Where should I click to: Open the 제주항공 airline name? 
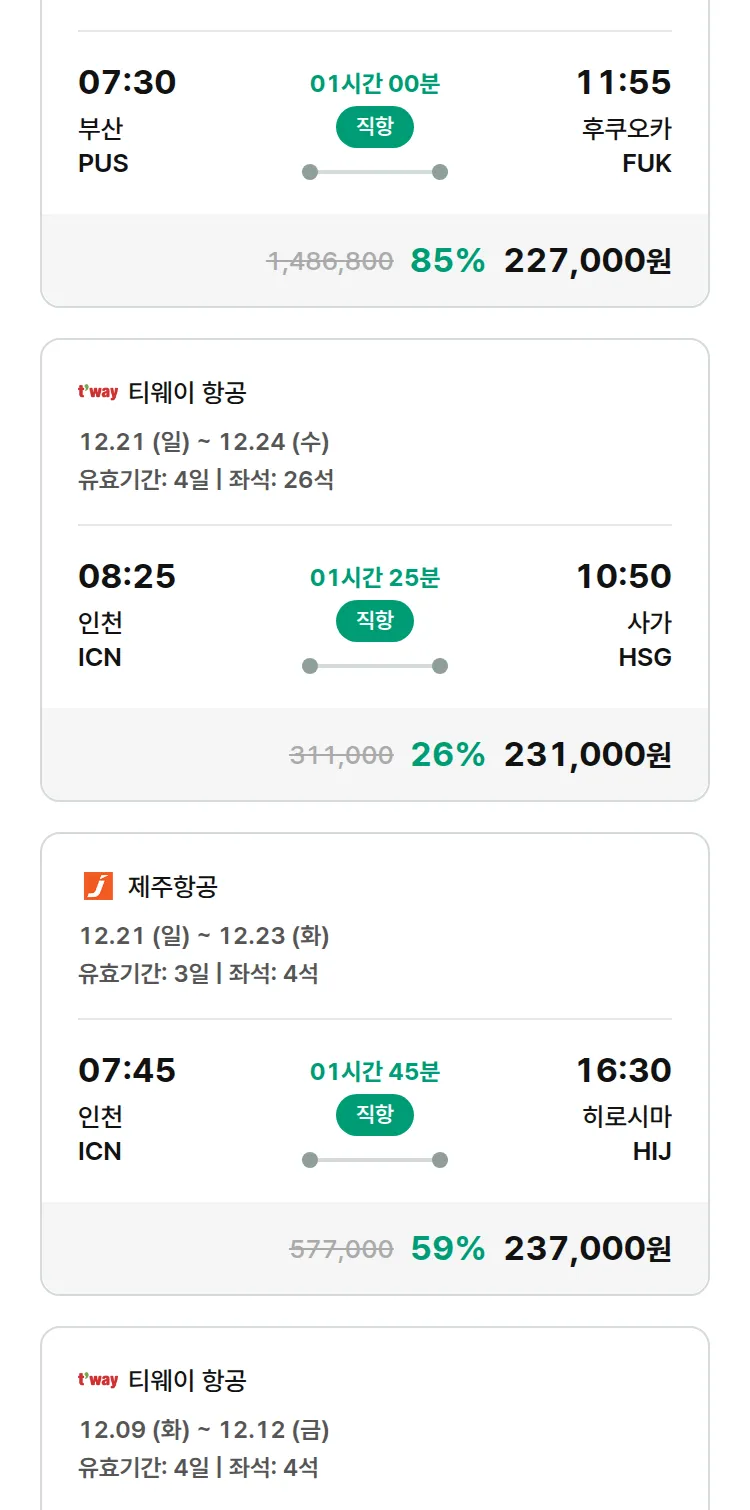[173, 886]
